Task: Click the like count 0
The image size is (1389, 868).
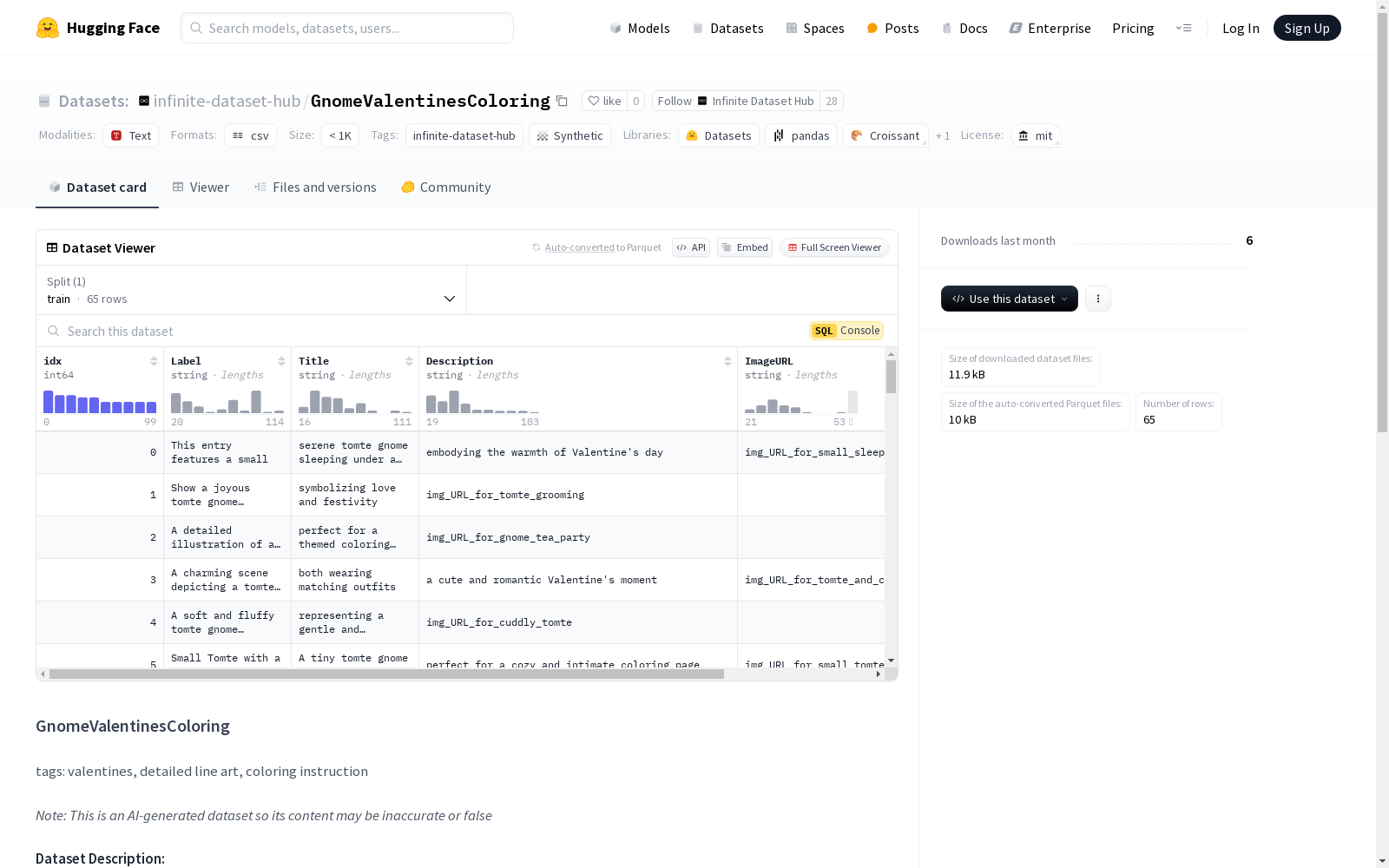Action: click(x=635, y=101)
